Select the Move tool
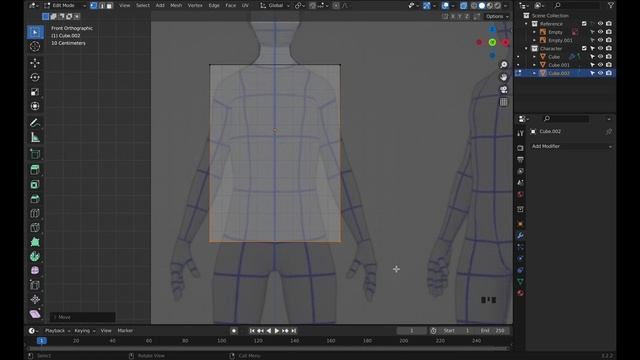This screenshot has height=360, width=640. coord(35,63)
